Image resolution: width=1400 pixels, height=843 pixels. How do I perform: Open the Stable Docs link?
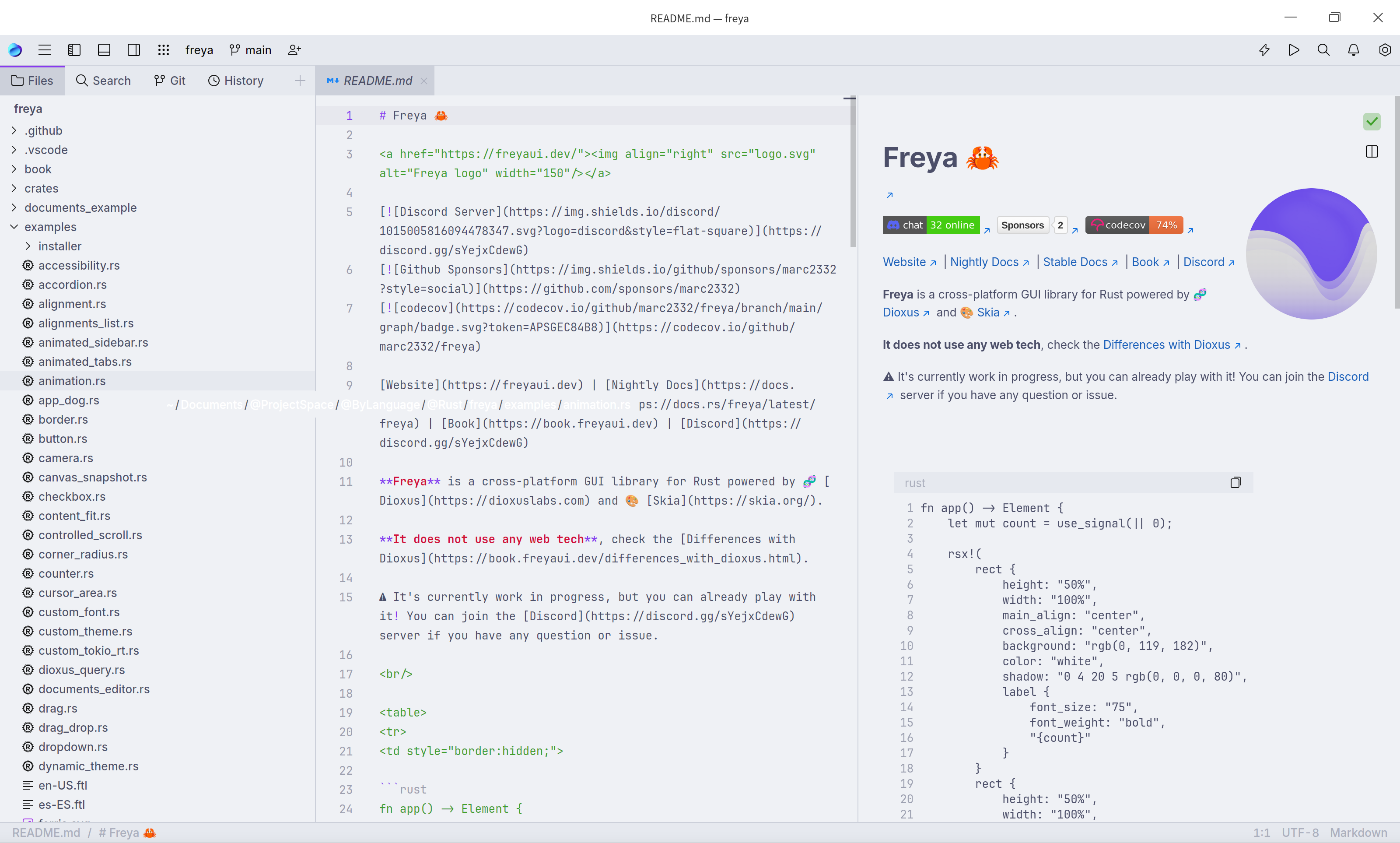1080,263
